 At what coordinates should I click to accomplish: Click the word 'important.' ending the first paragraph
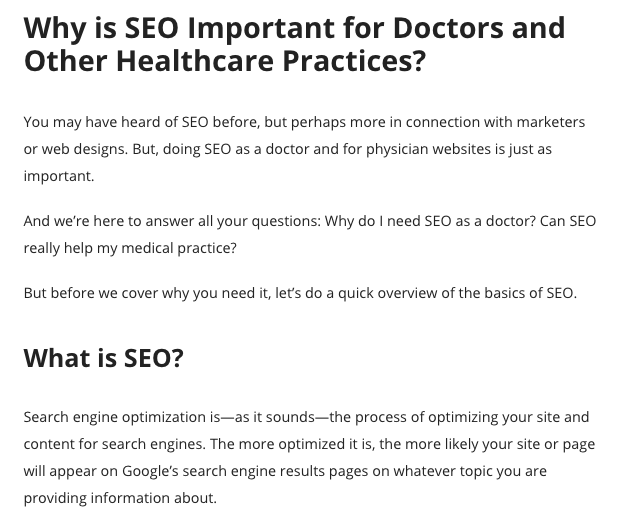coord(59,176)
